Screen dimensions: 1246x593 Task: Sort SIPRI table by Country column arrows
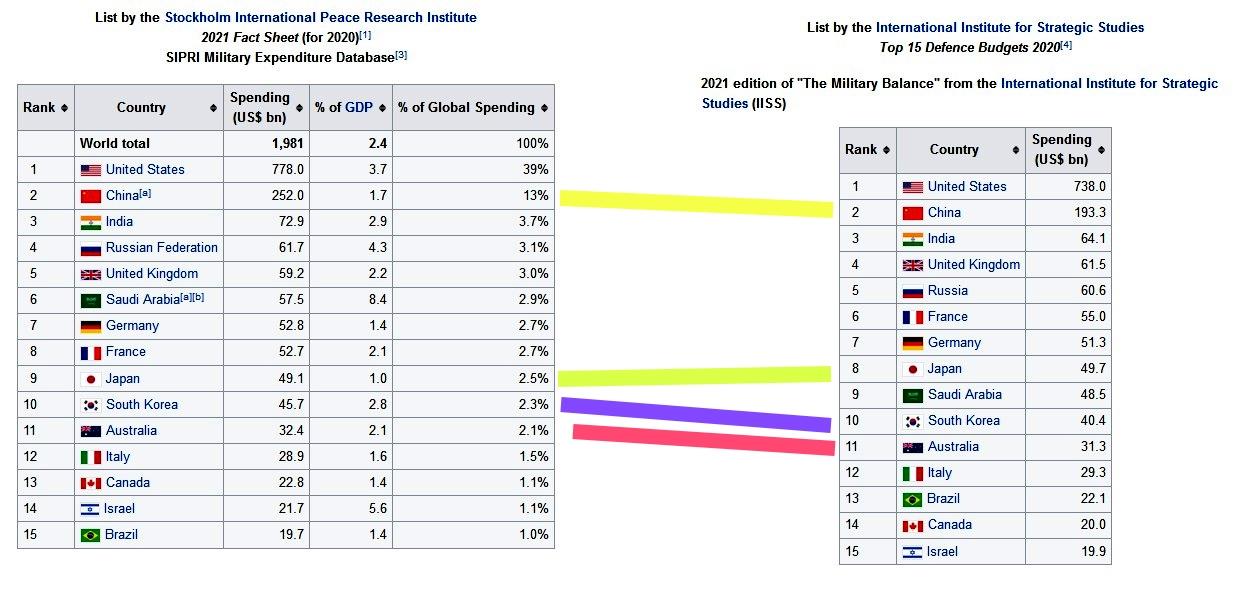214,108
